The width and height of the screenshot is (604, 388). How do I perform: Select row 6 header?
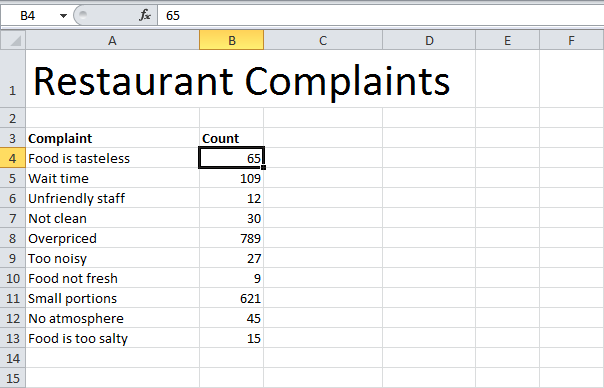point(13,198)
